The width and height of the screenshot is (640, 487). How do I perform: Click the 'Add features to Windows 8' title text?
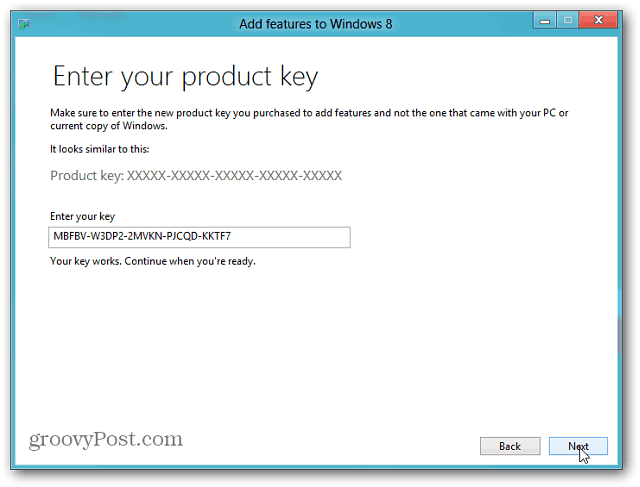click(316, 24)
